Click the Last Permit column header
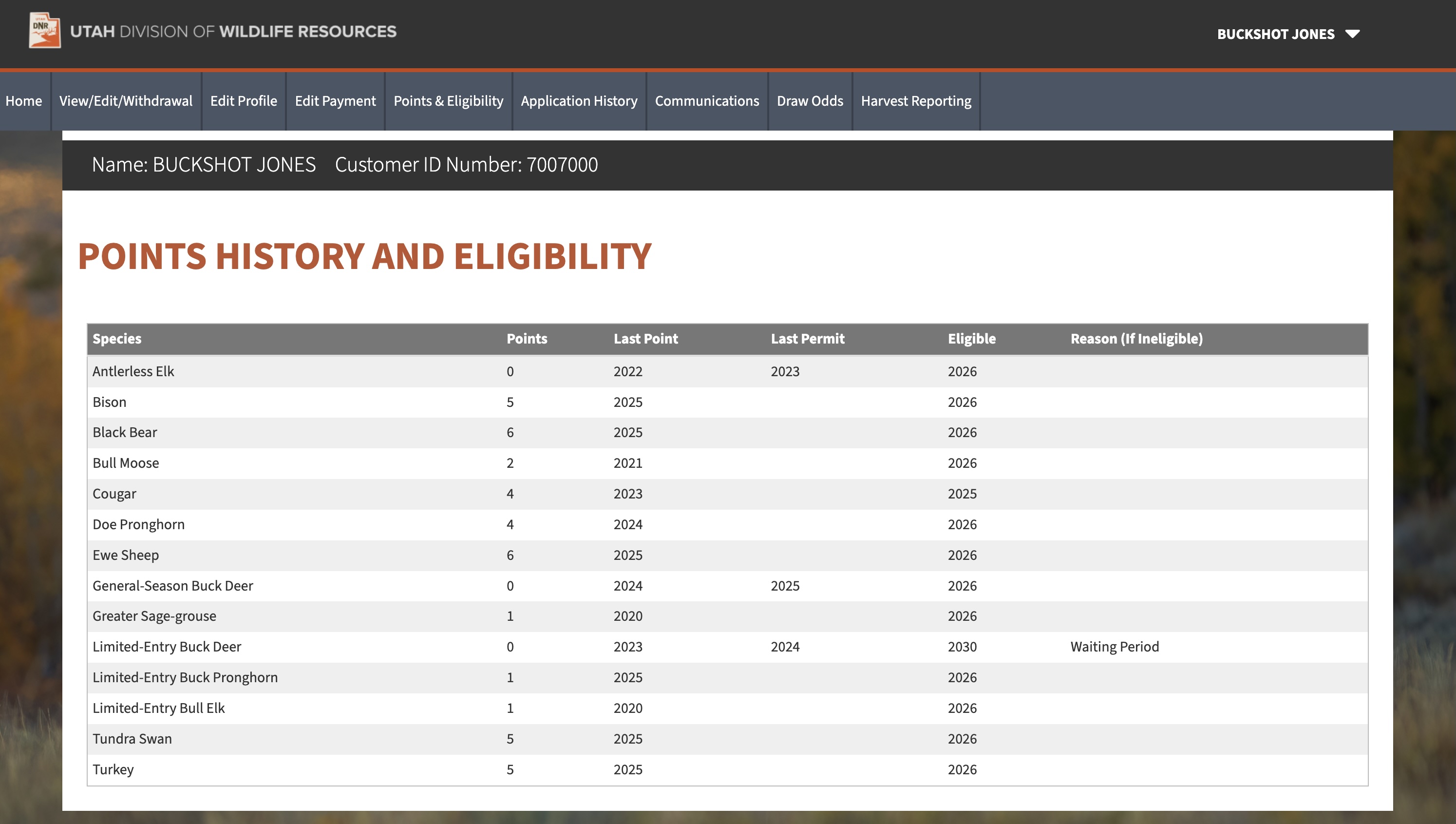 coord(807,339)
